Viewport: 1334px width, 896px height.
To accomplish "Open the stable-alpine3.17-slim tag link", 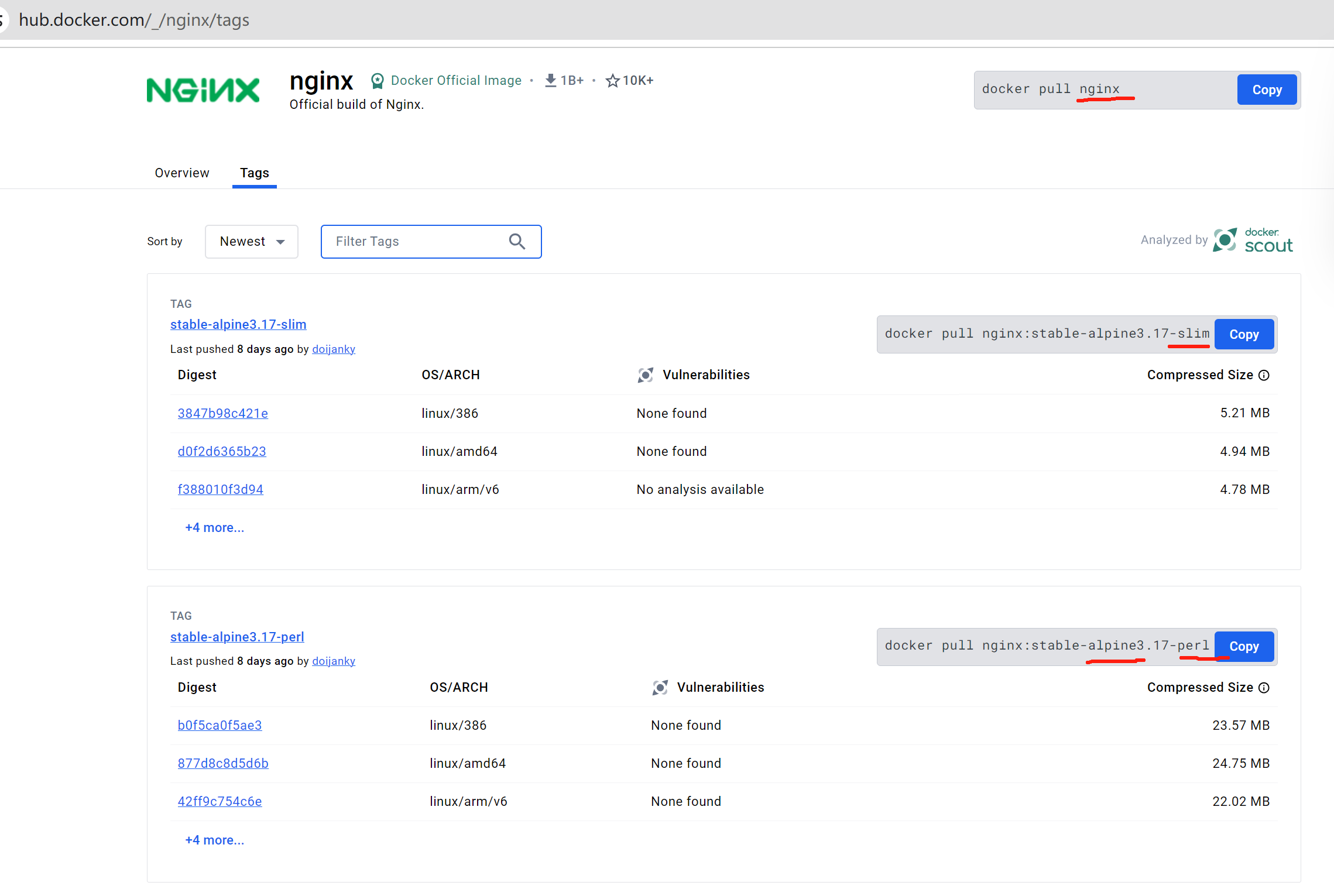I will 238,325.
